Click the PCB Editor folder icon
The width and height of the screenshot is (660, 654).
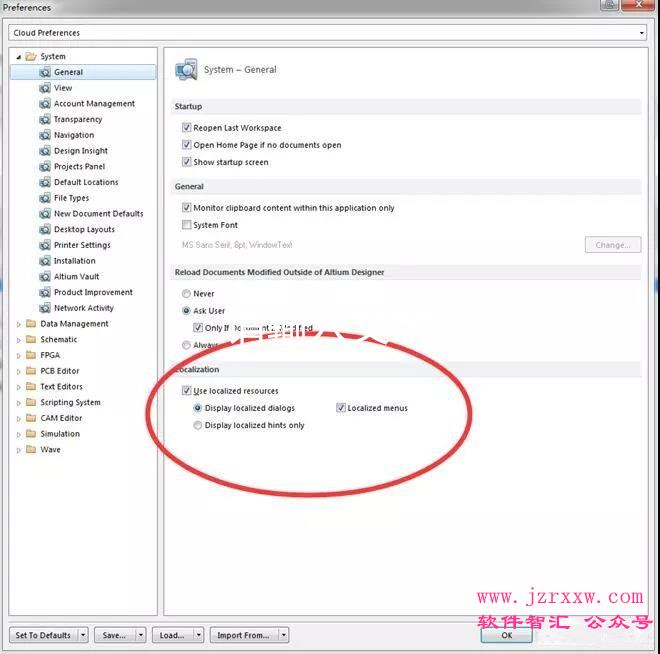31,371
